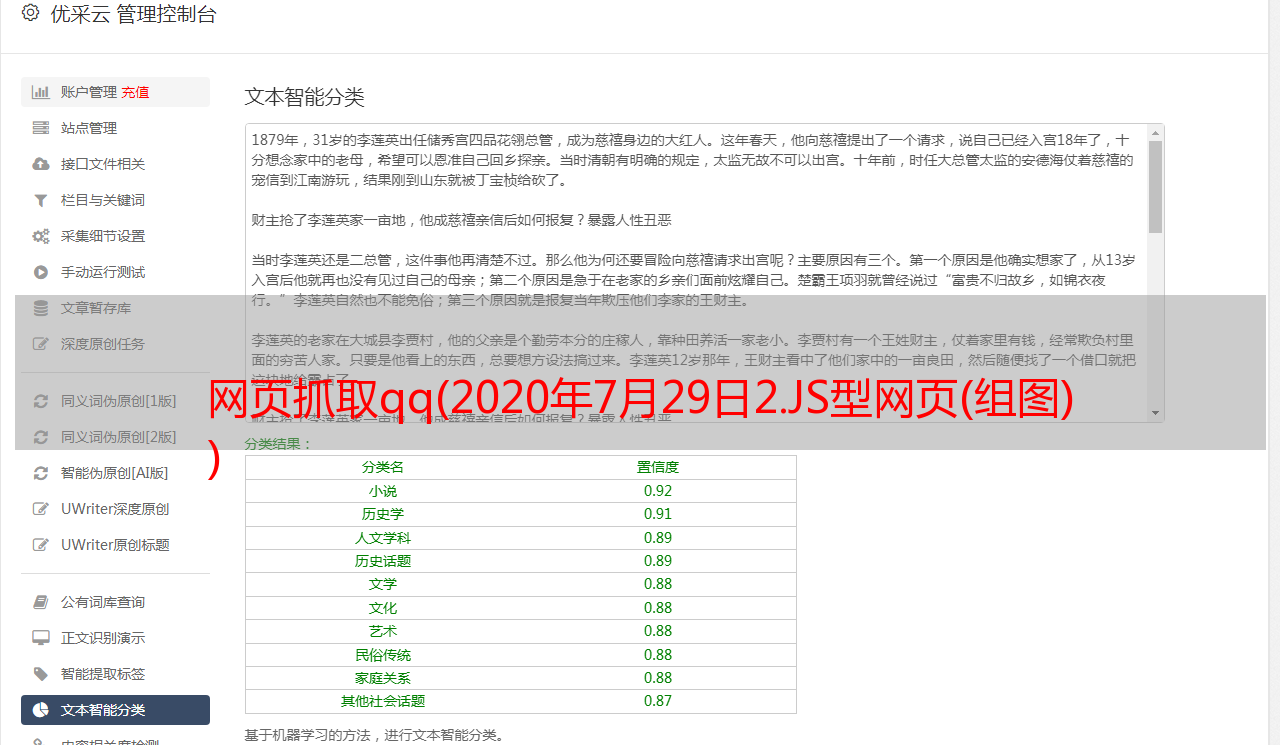Click the 历史话题 category cell
This screenshot has width=1280, height=745.
pos(383,561)
